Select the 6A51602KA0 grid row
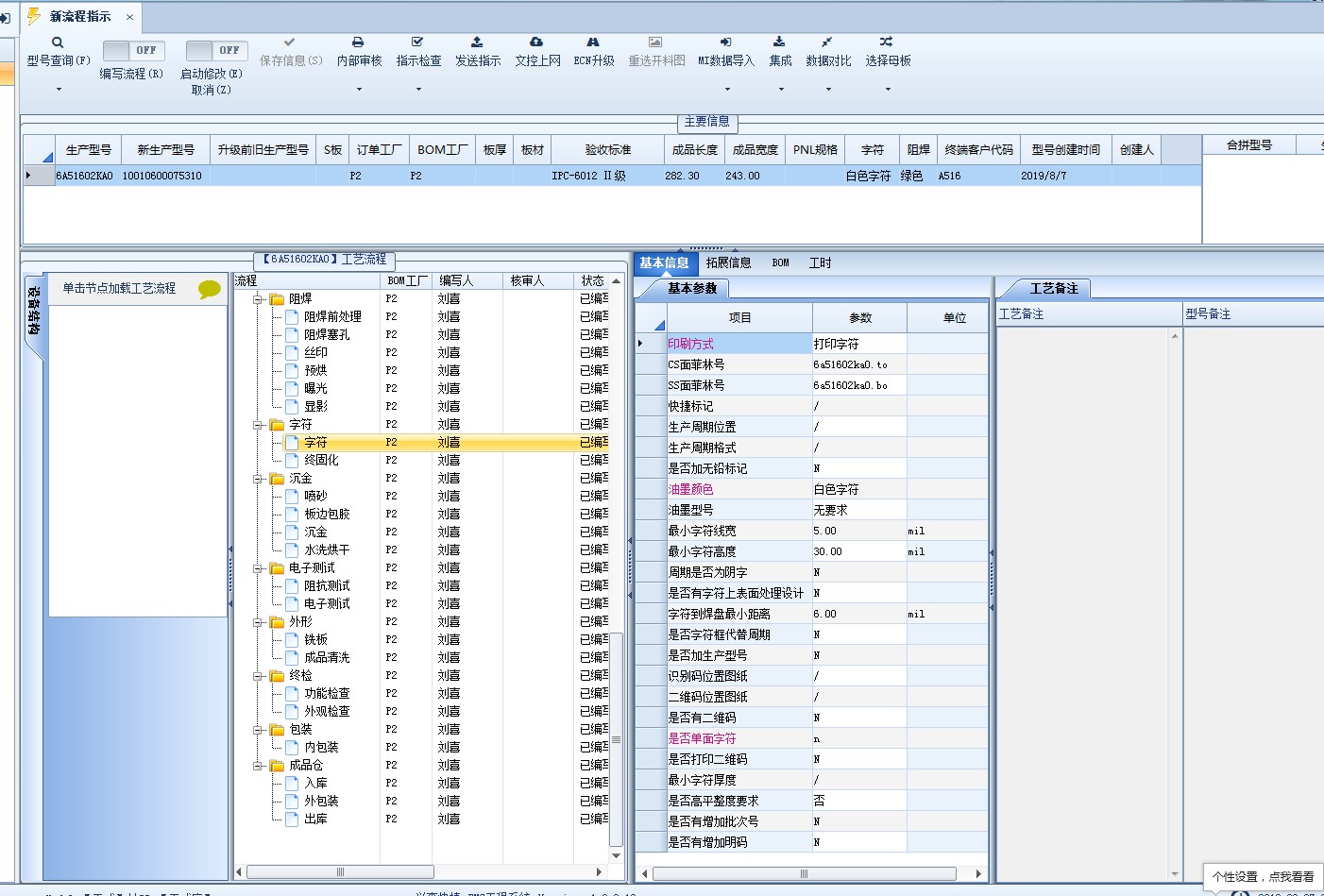This screenshot has height=896, width=1324. [x=612, y=176]
